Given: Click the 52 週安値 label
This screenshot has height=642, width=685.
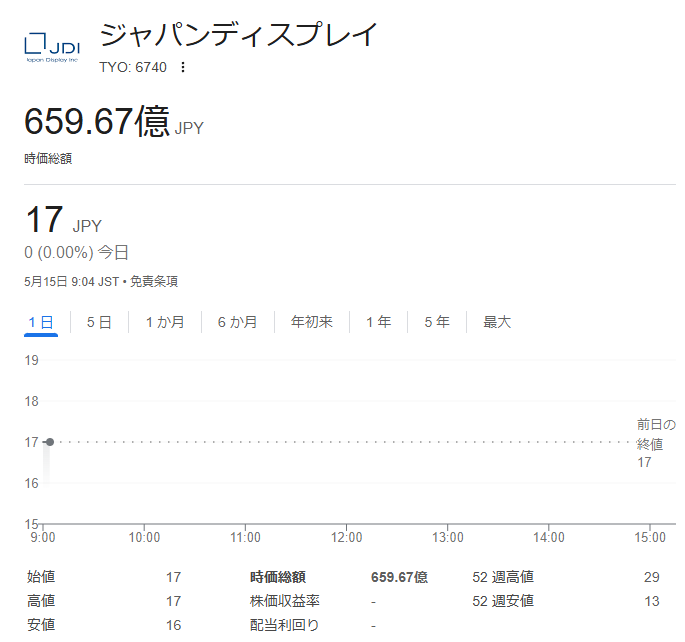Looking at the screenshot, I should point(503,601).
